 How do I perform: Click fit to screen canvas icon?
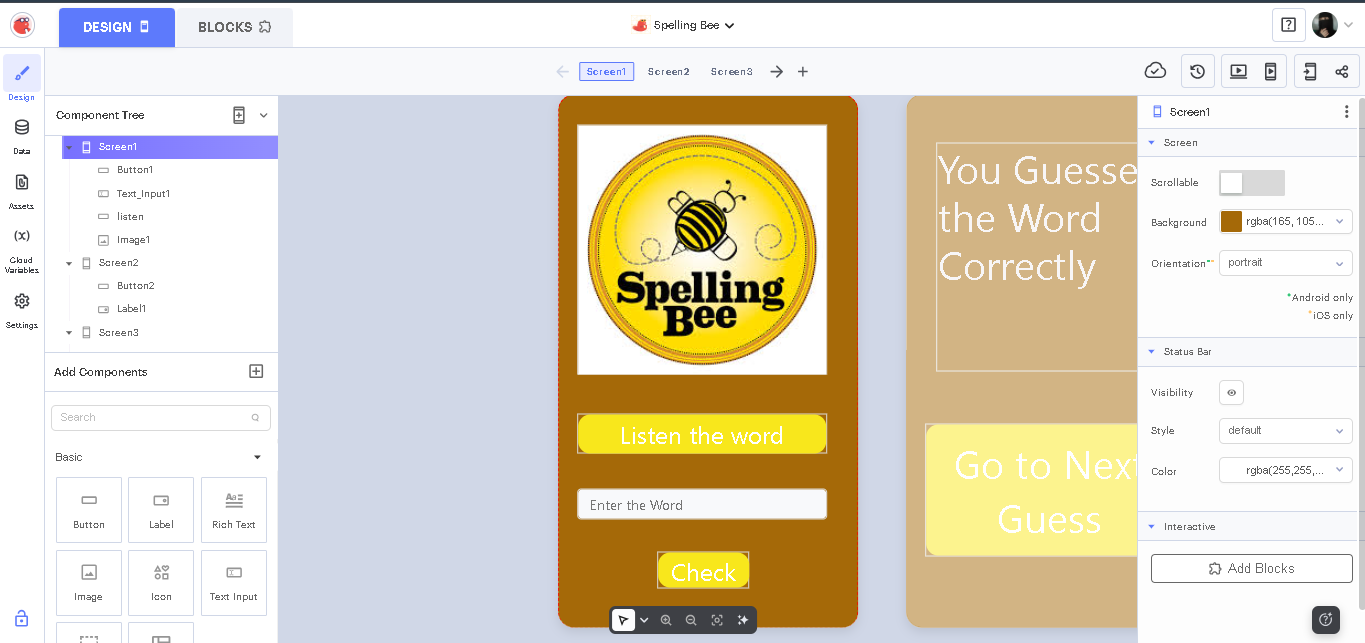coord(717,620)
